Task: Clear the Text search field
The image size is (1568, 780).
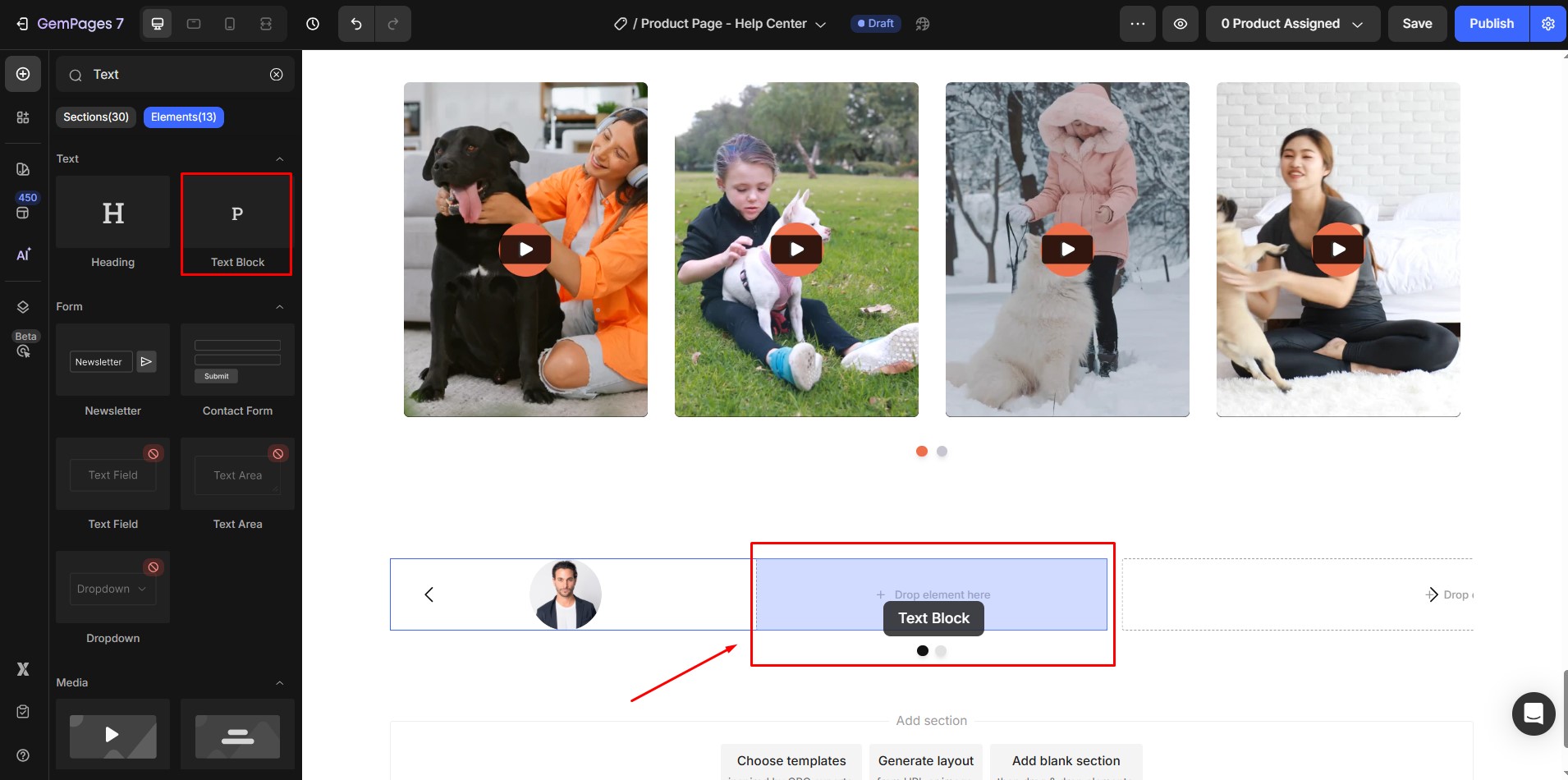Action: tap(277, 75)
